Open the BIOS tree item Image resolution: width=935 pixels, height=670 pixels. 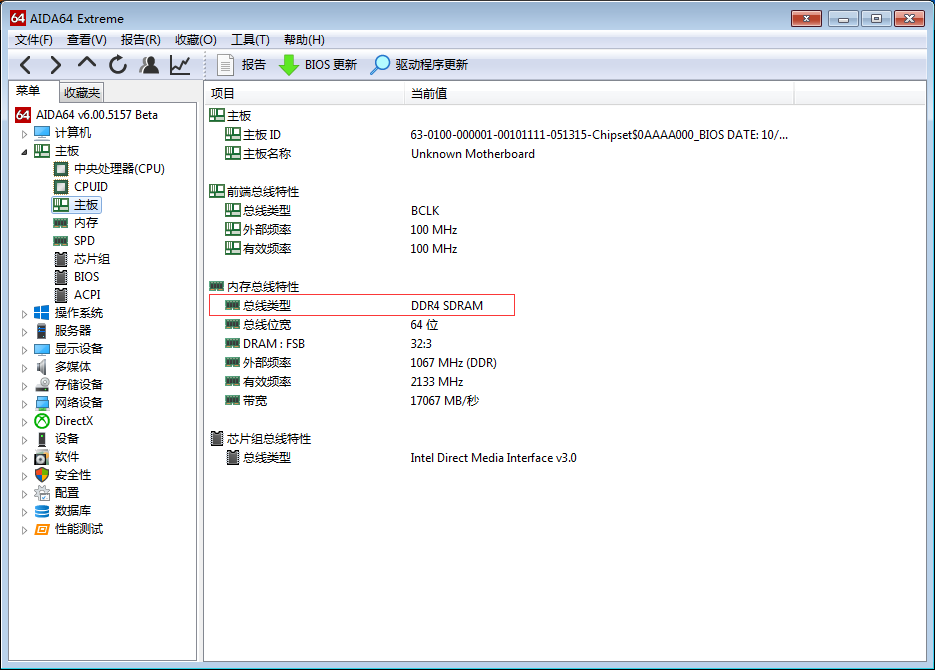coord(76,277)
